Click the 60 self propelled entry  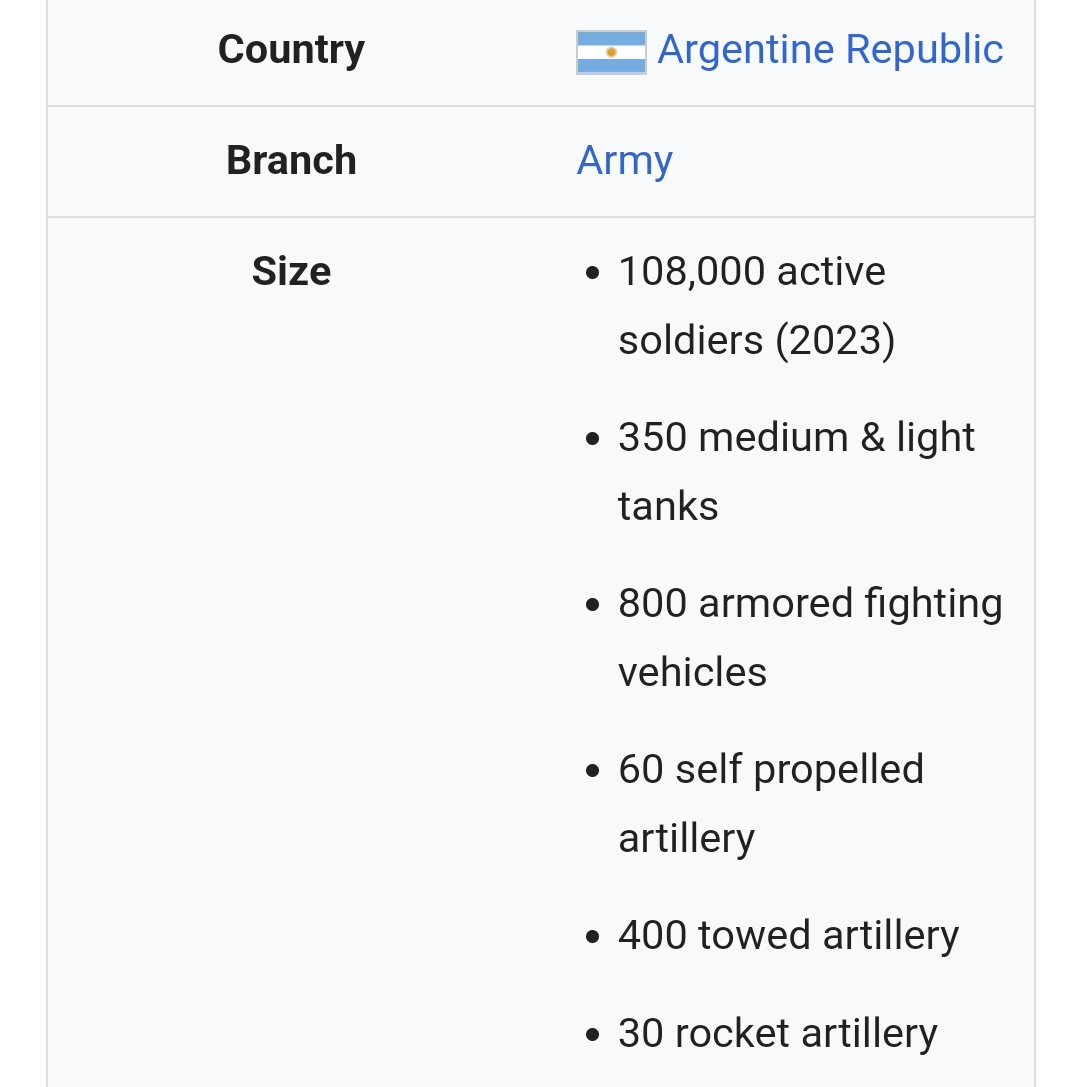(x=771, y=769)
